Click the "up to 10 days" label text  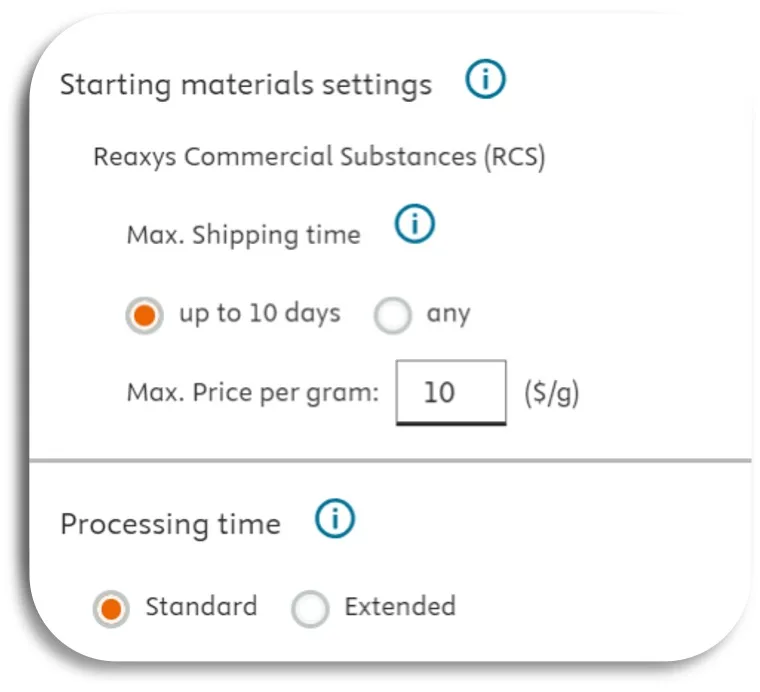(260, 314)
